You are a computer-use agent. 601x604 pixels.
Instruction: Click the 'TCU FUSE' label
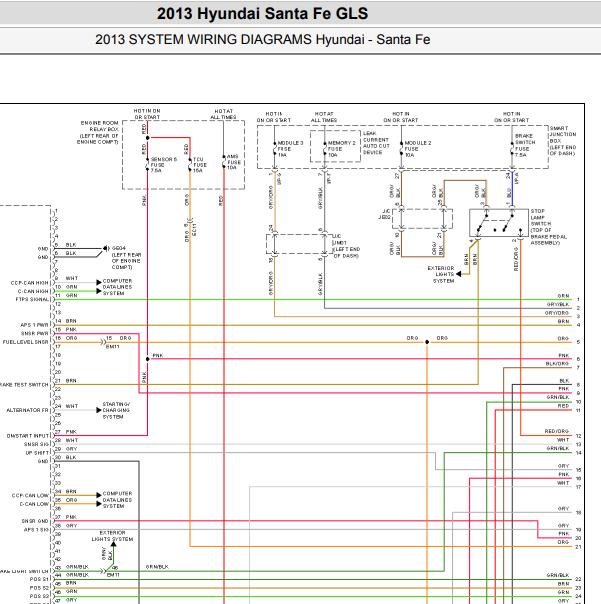[x=200, y=162]
